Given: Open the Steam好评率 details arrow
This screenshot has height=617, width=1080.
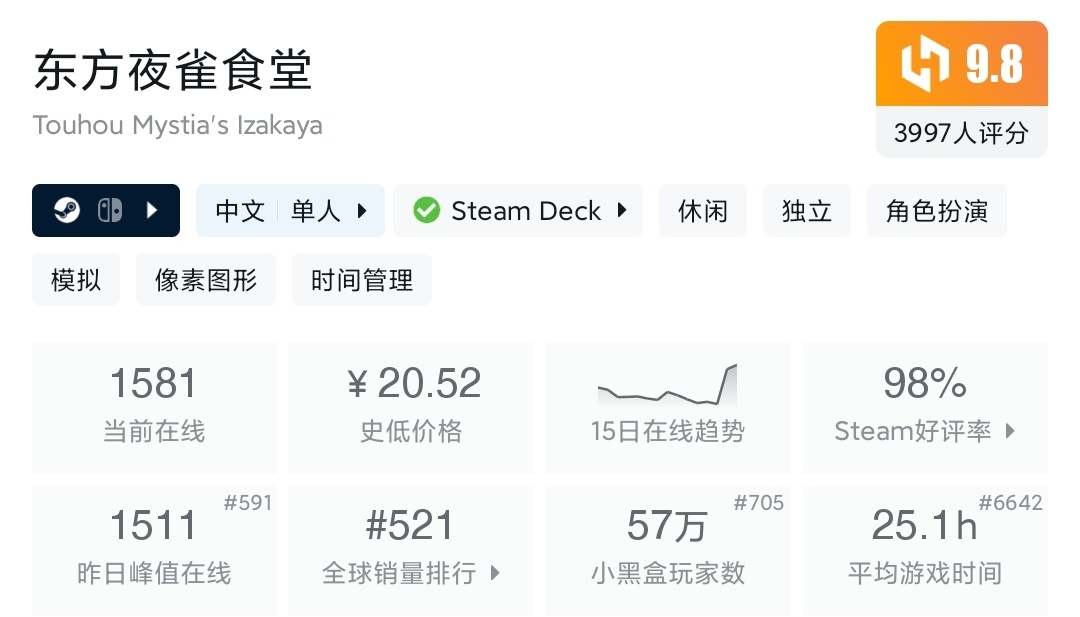Looking at the screenshot, I should coord(1010,431).
